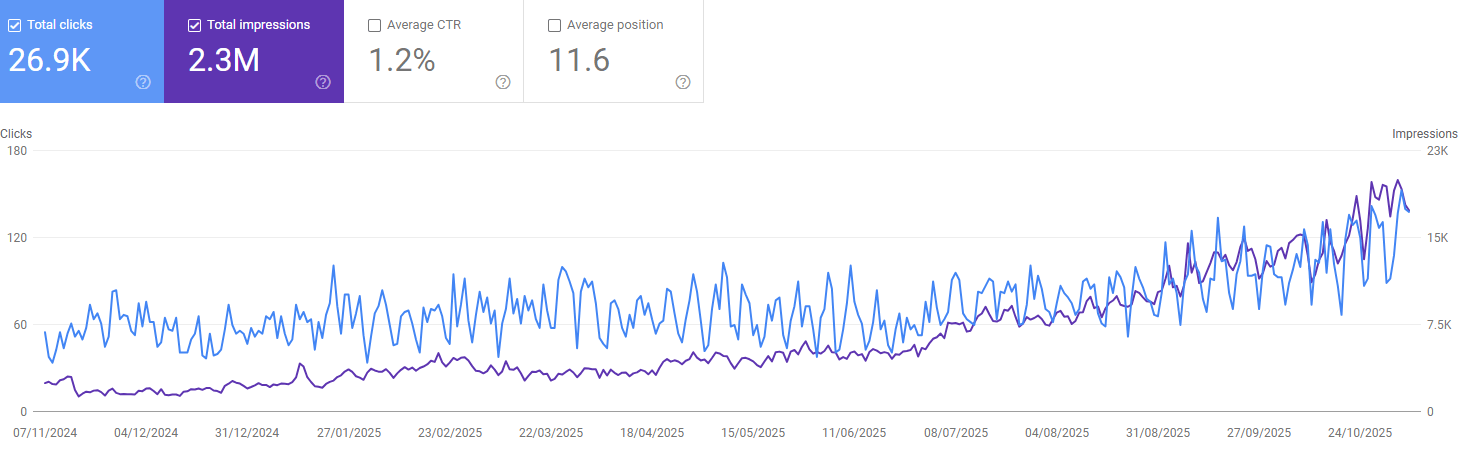The height and width of the screenshot is (449, 1467).
Task: Click the Average CTR help question mark
Action: point(503,82)
